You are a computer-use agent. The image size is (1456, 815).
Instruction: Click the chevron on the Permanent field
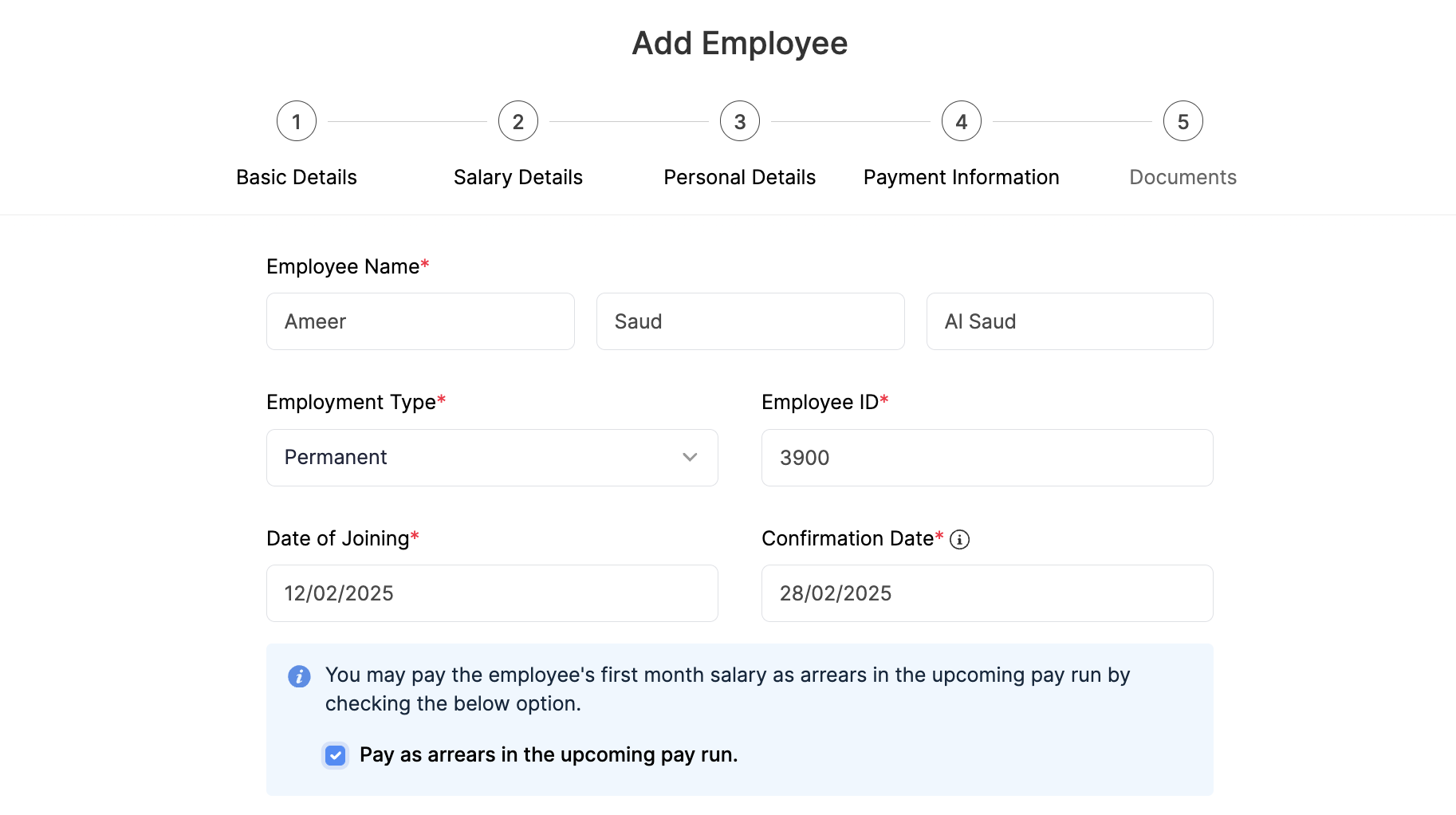[x=690, y=458]
